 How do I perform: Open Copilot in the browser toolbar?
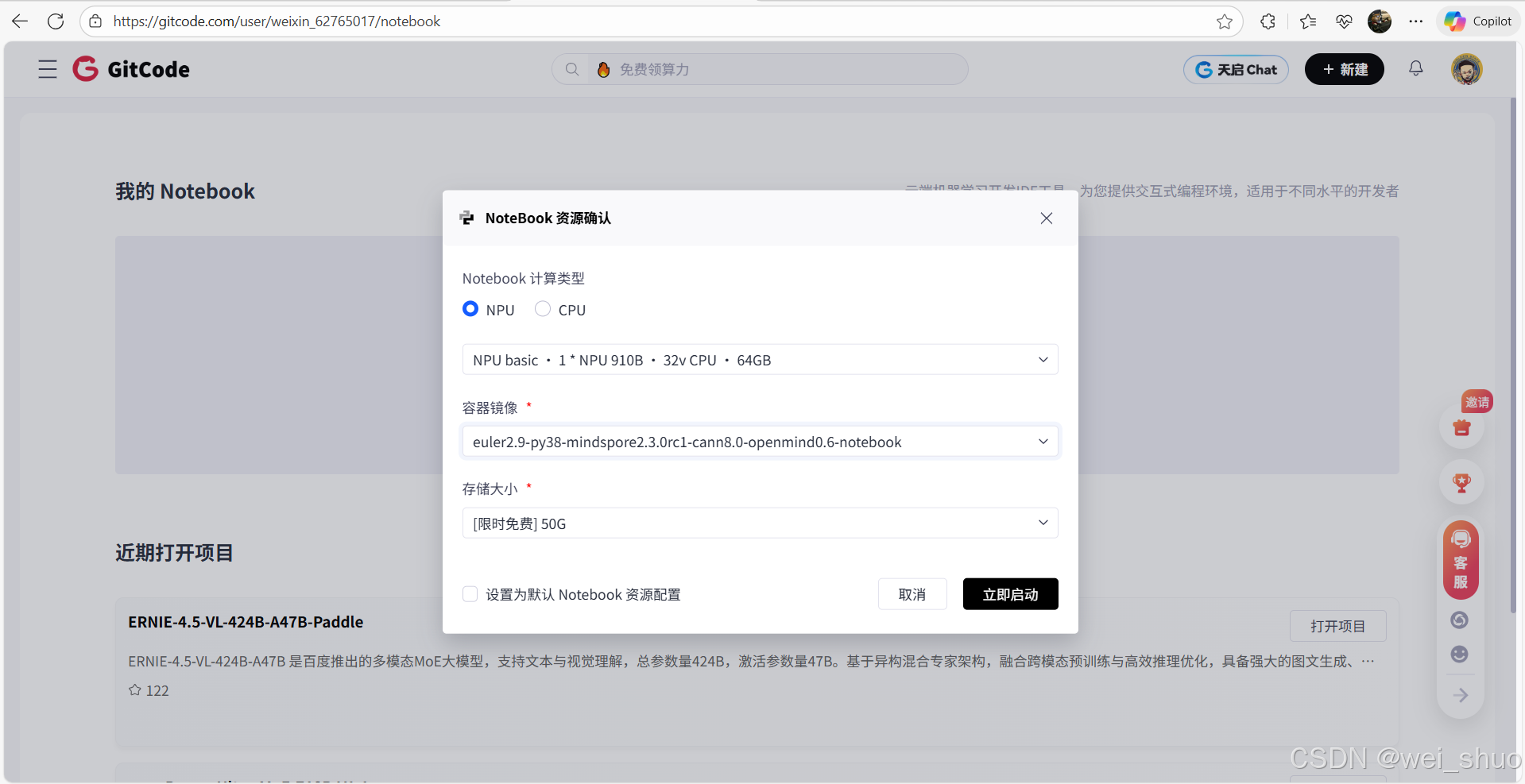coord(1477,21)
